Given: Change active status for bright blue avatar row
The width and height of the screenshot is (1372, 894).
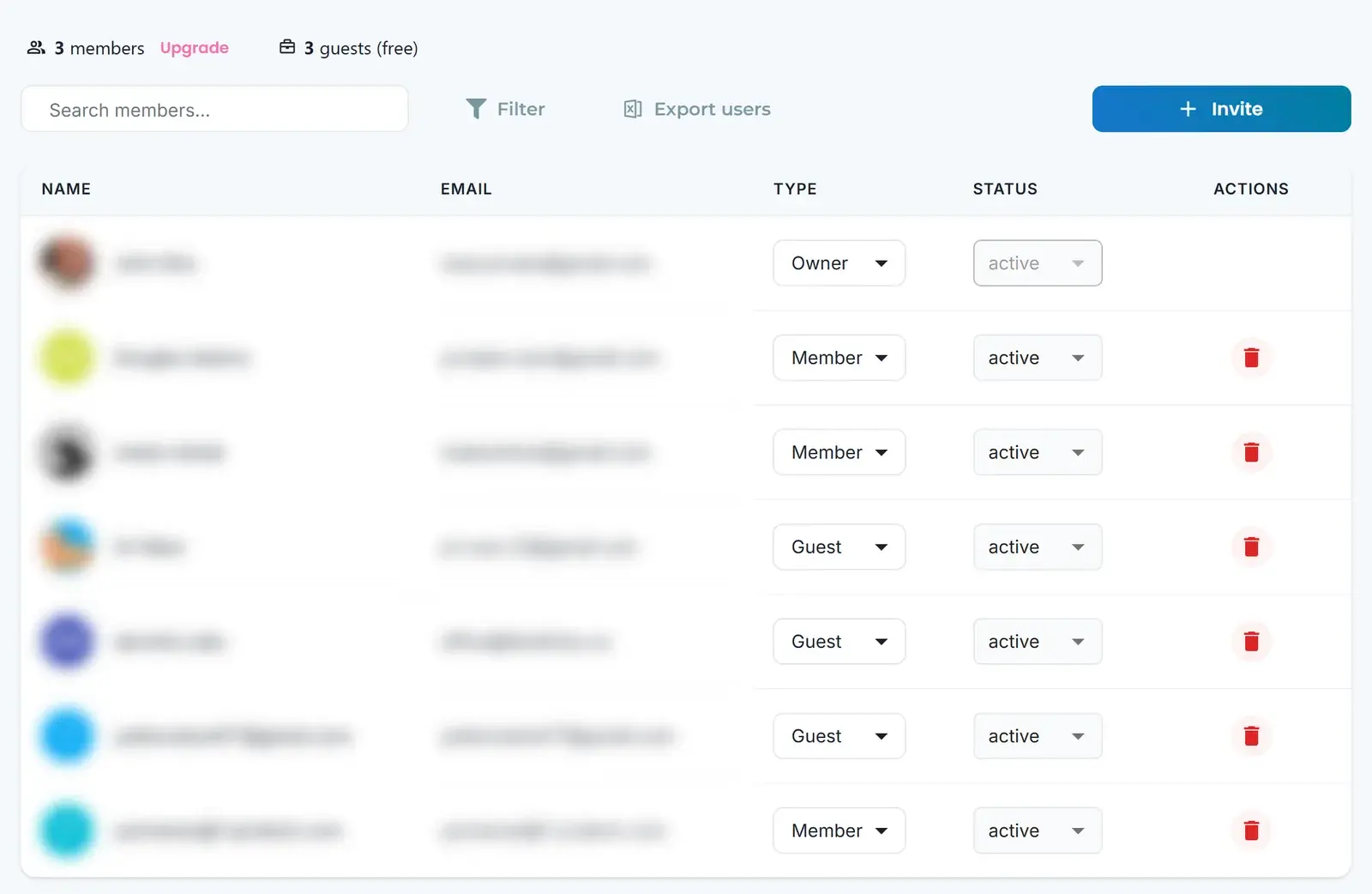Looking at the screenshot, I should (x=1038, y=736).
